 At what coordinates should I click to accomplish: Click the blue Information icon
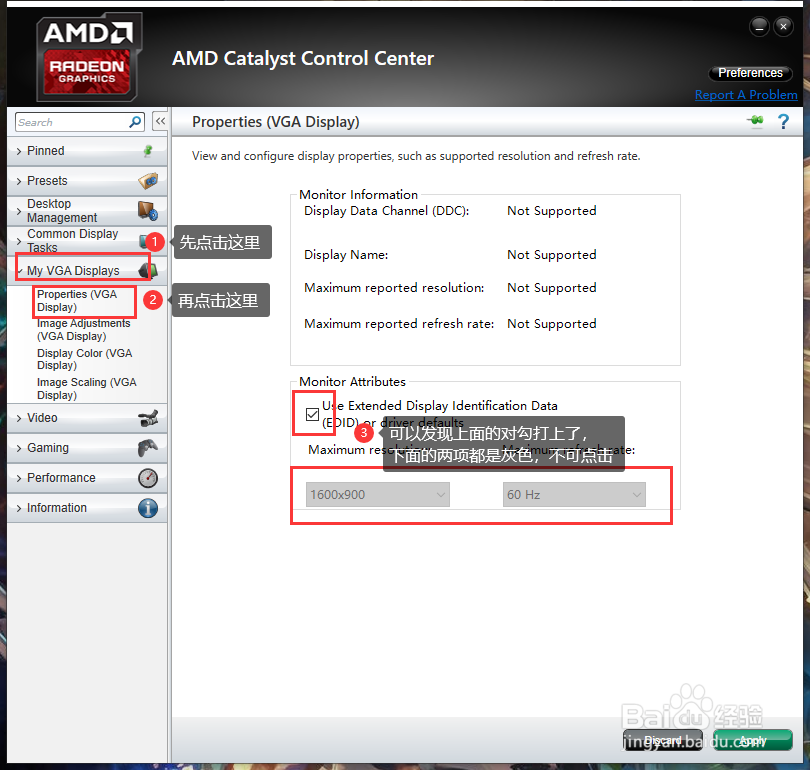coord(148,508)
